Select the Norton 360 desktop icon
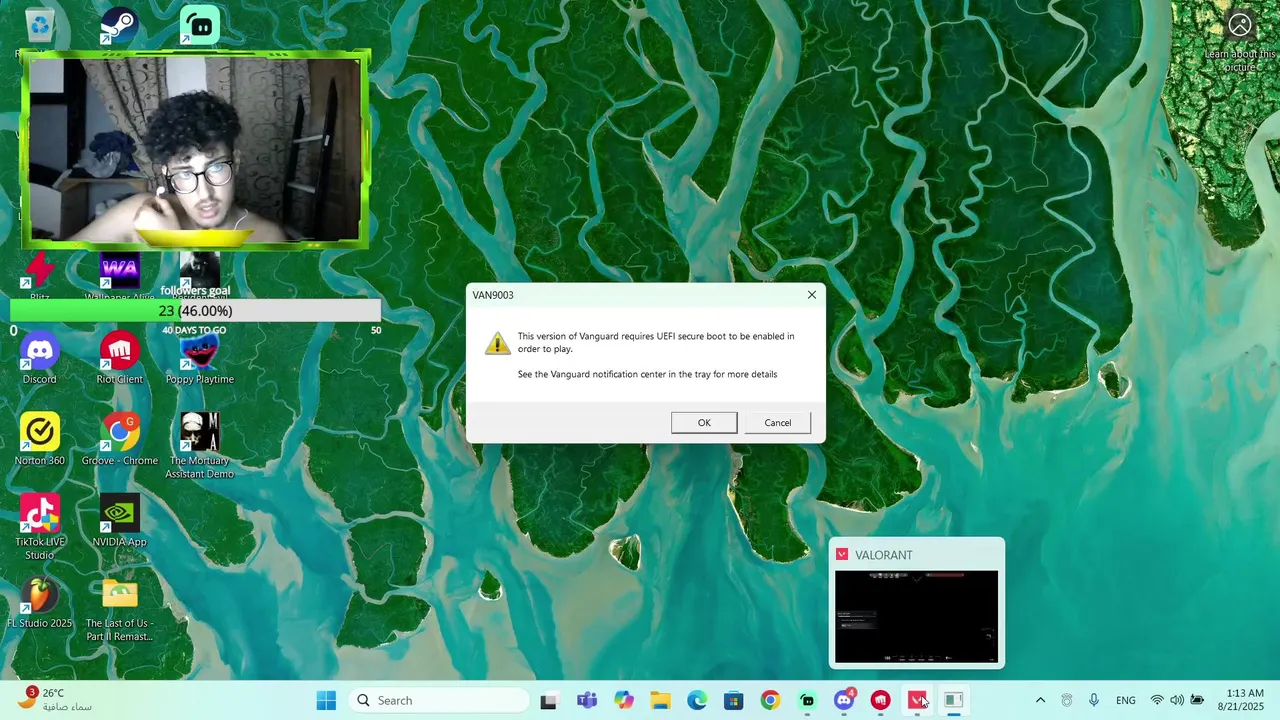Viewport: 1280px width, 720px height. click(x=40, y=440)
